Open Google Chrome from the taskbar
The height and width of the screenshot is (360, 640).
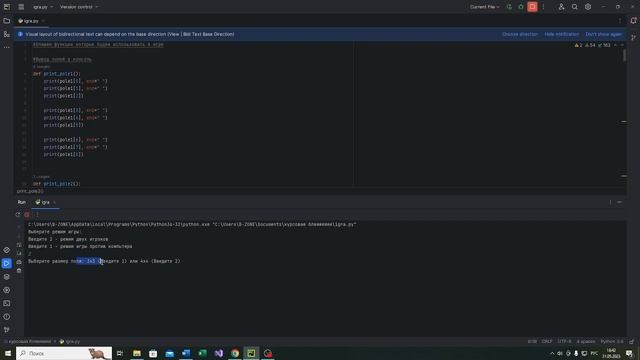[x=235, y=353]
